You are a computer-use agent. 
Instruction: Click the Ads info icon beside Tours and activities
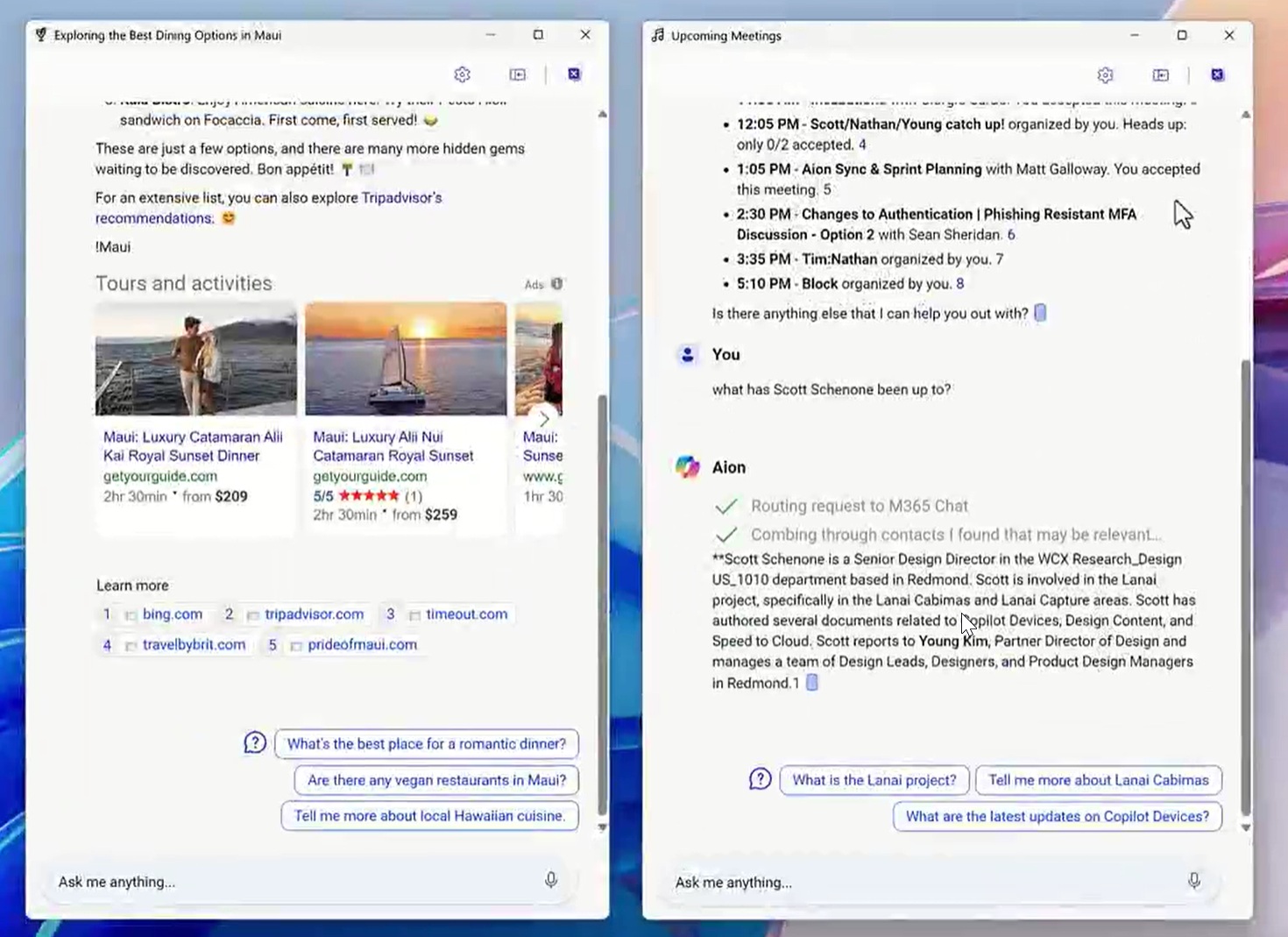pyautogui.click(x=557, y=284)
